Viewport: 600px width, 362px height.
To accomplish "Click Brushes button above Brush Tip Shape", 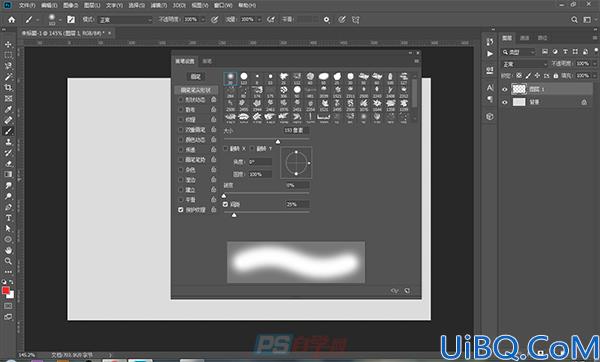I will 196,77.
